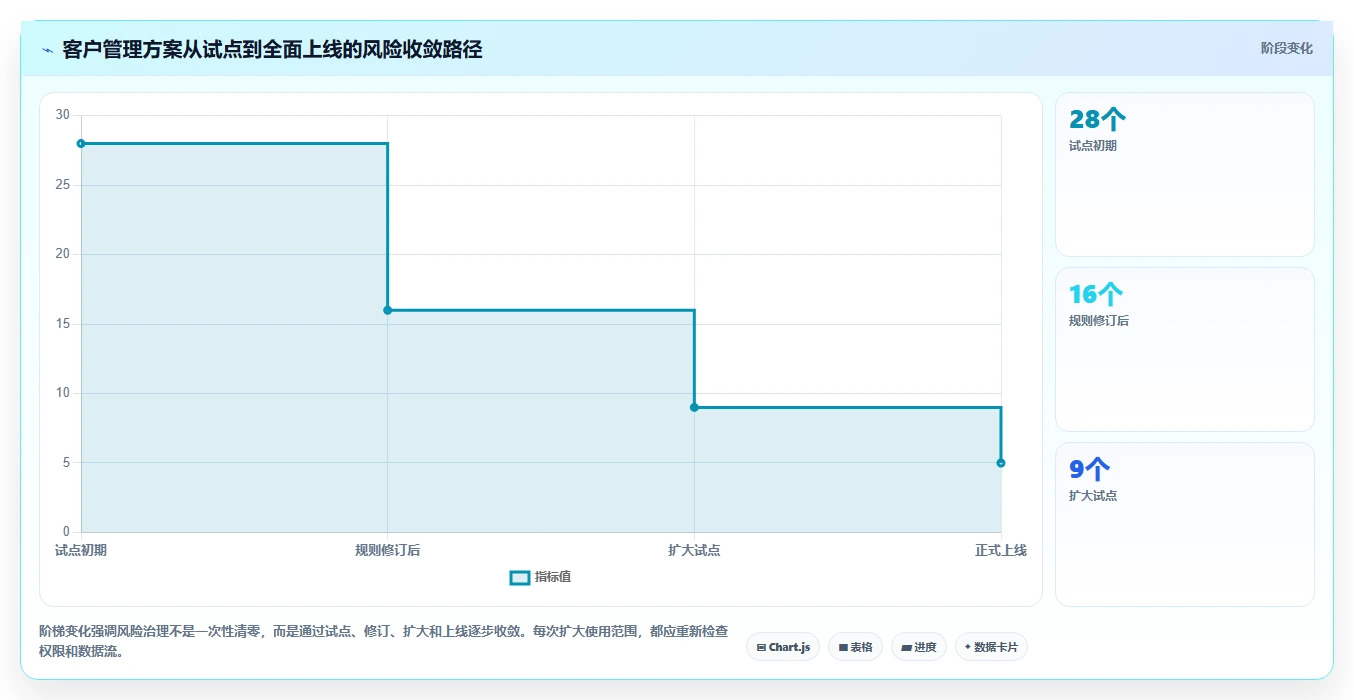Click the chart title 客户管理方案从试点到全面上线的风险收敛路径
The width and height of the screenshot is (1354, 700).
[272, 49]
